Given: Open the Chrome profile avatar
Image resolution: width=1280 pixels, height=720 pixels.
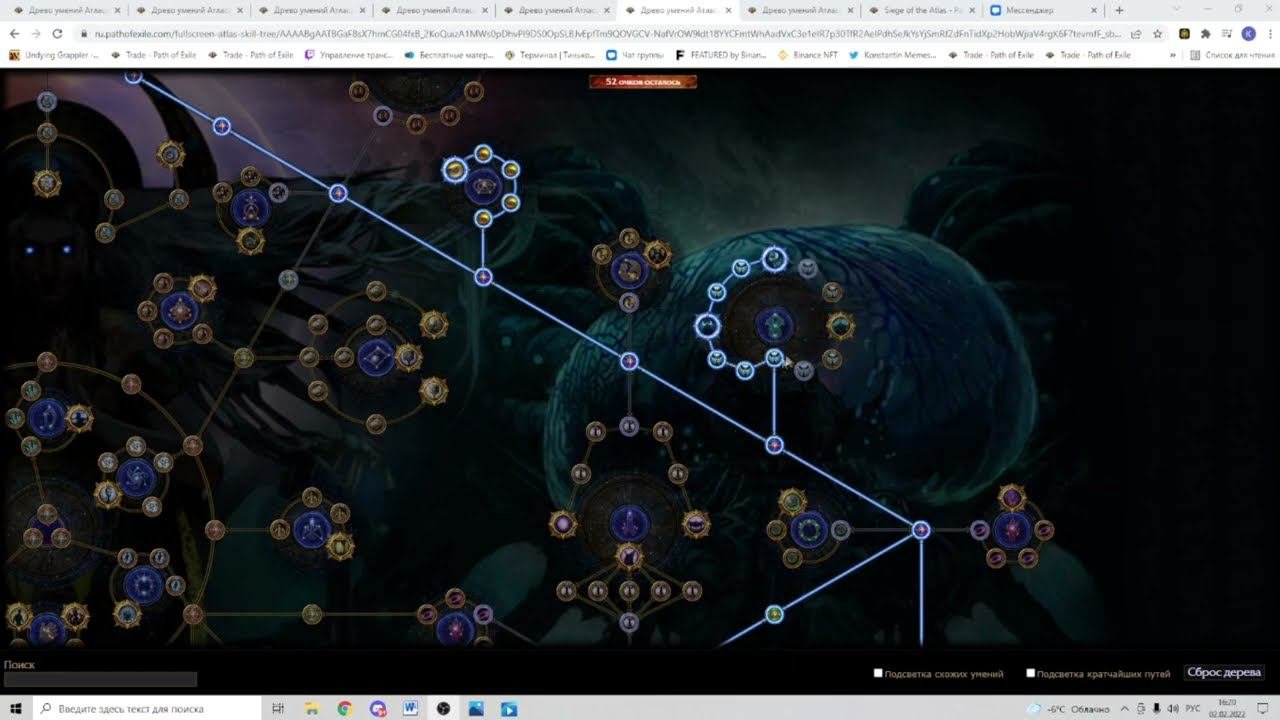Looking at the screenshot, I should pos(1248,33).
